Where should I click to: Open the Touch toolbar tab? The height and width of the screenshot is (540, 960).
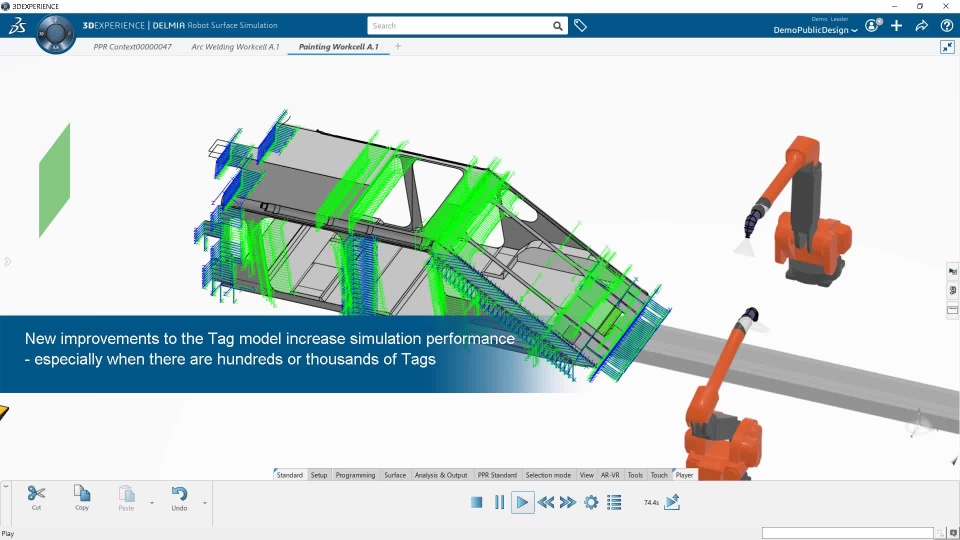(659, 475)
